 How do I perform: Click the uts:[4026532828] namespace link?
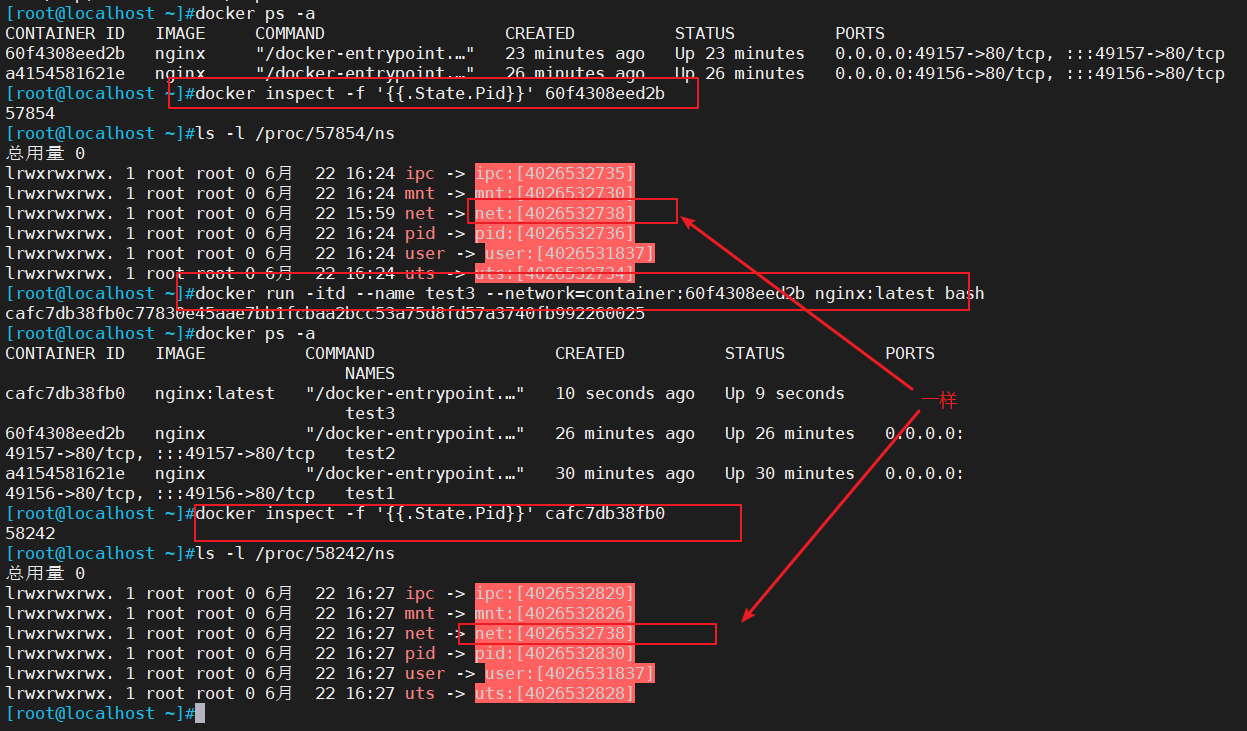(554, 694)
